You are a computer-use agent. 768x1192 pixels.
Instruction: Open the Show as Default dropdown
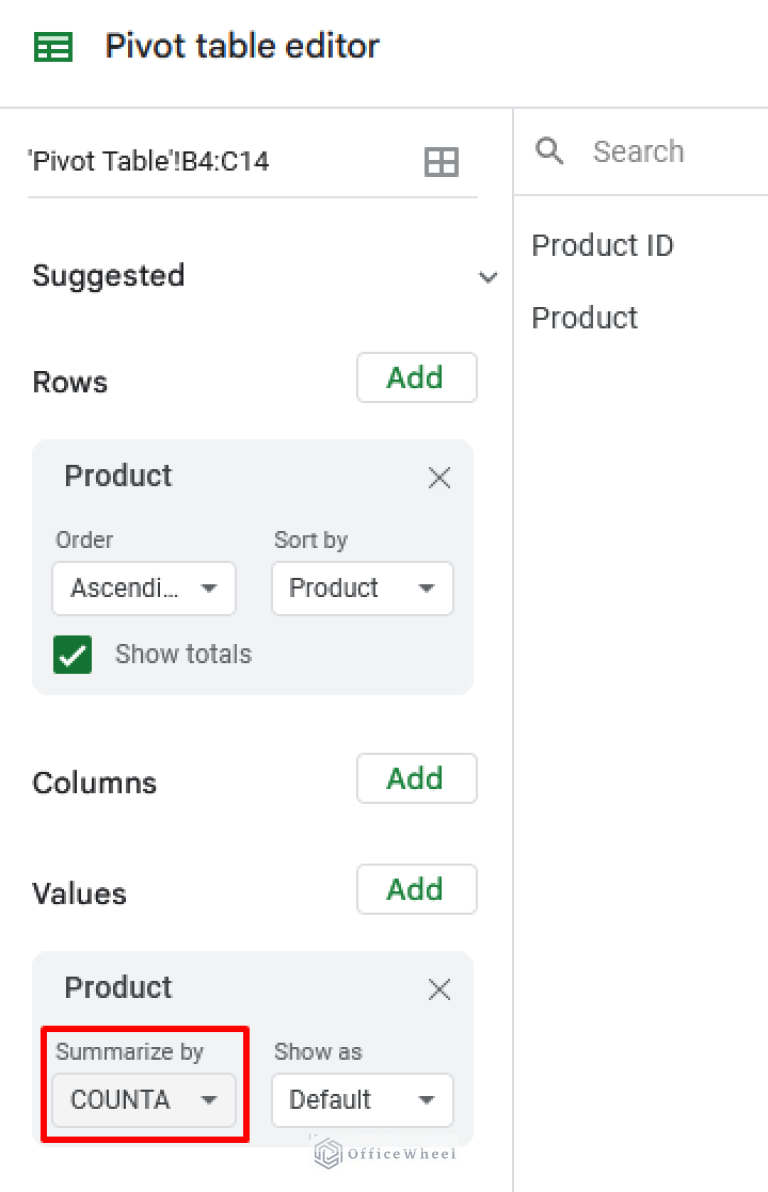point(362,1100)
